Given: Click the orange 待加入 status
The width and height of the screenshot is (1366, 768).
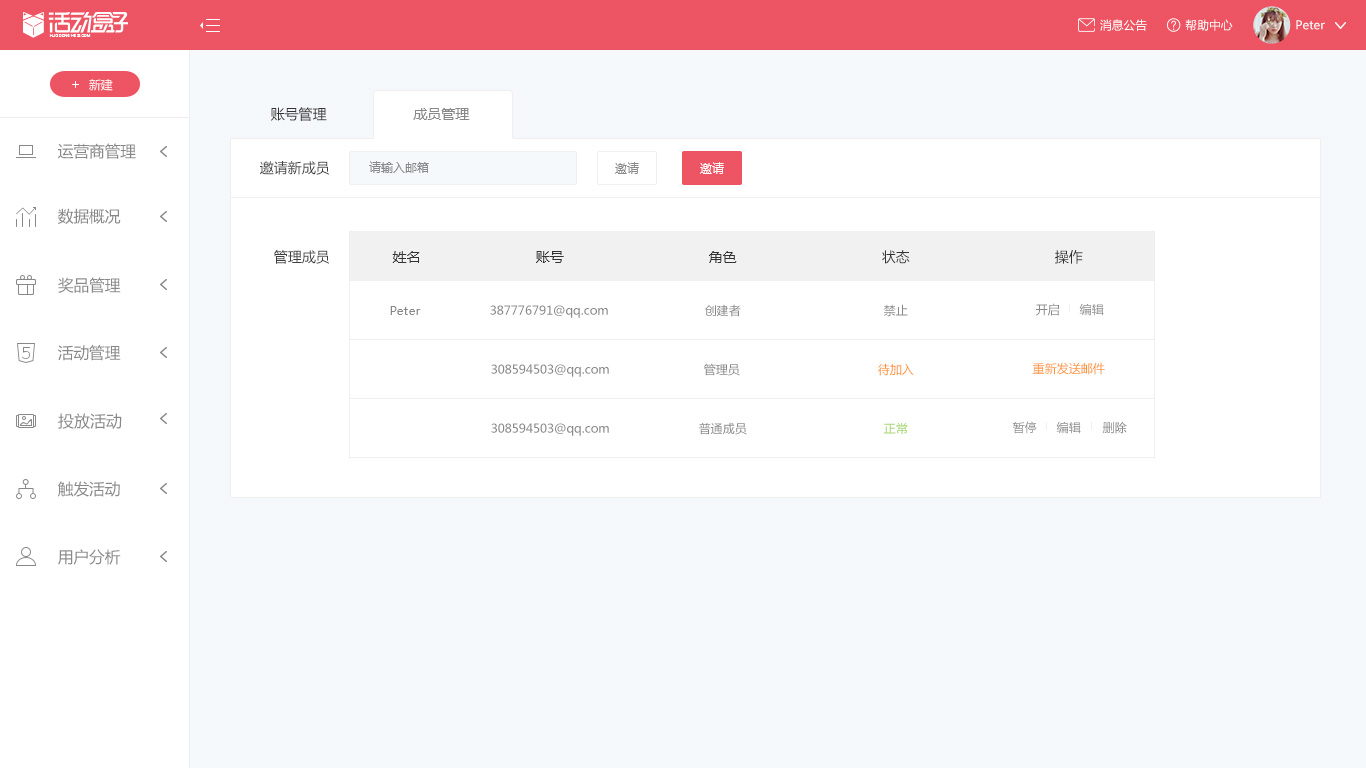Looking at the screenshot, I should point(896,370).
